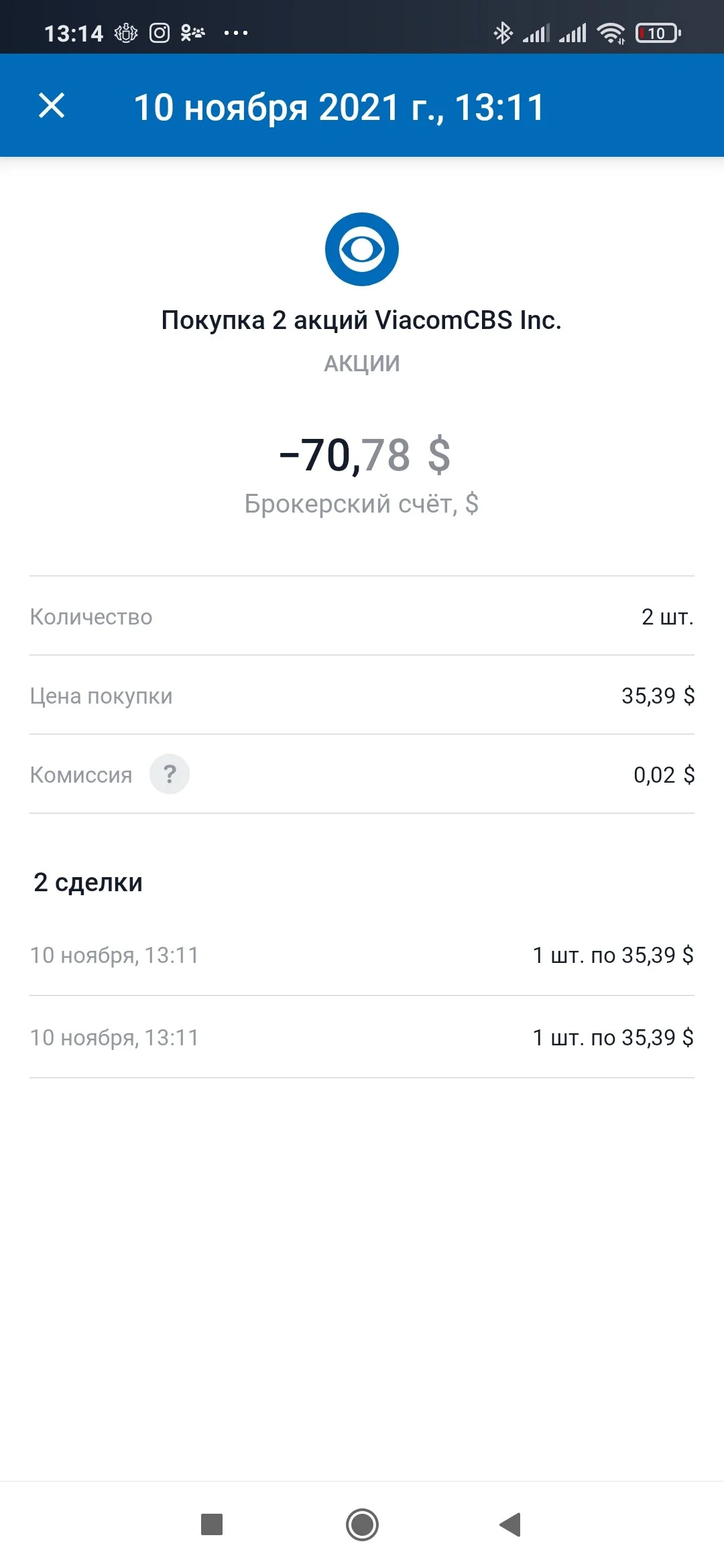Open commission help question mark

coord(170,774)
